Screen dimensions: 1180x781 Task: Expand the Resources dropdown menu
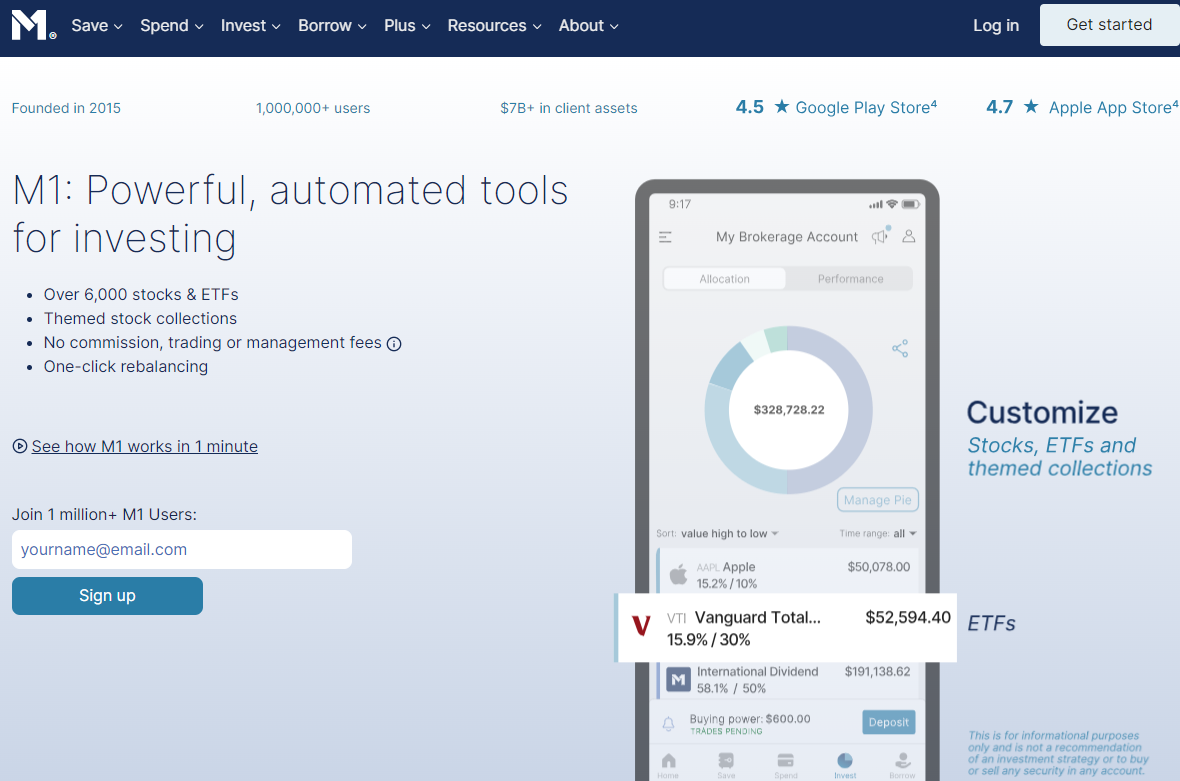(x=494, y=26)
